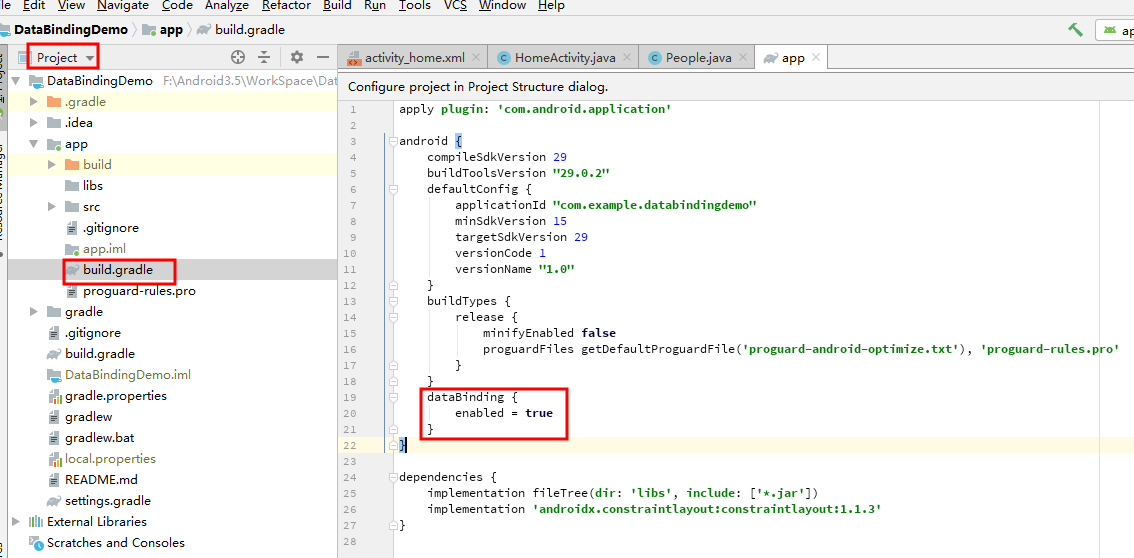Open the Tools menu
This screenshot has height=558, width=1134.
[x=414, y=6]
